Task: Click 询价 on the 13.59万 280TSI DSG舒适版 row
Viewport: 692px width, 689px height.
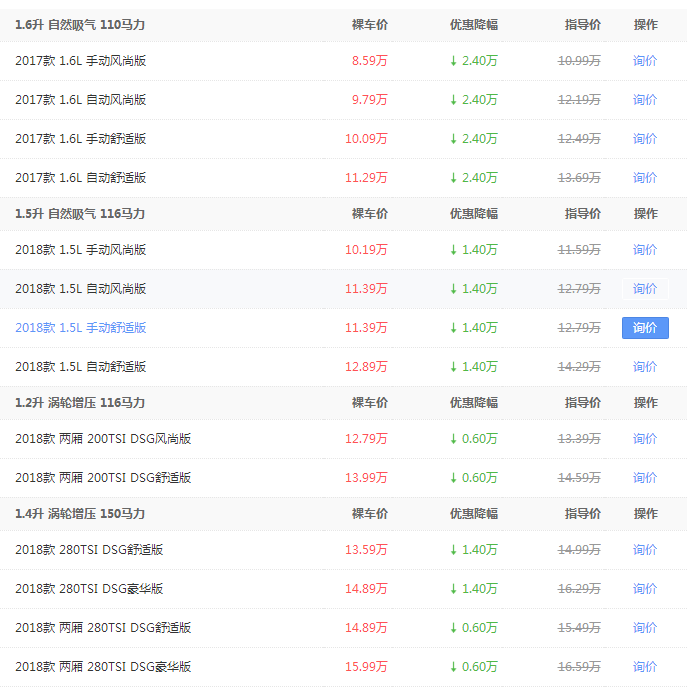Action: (645, 550)
